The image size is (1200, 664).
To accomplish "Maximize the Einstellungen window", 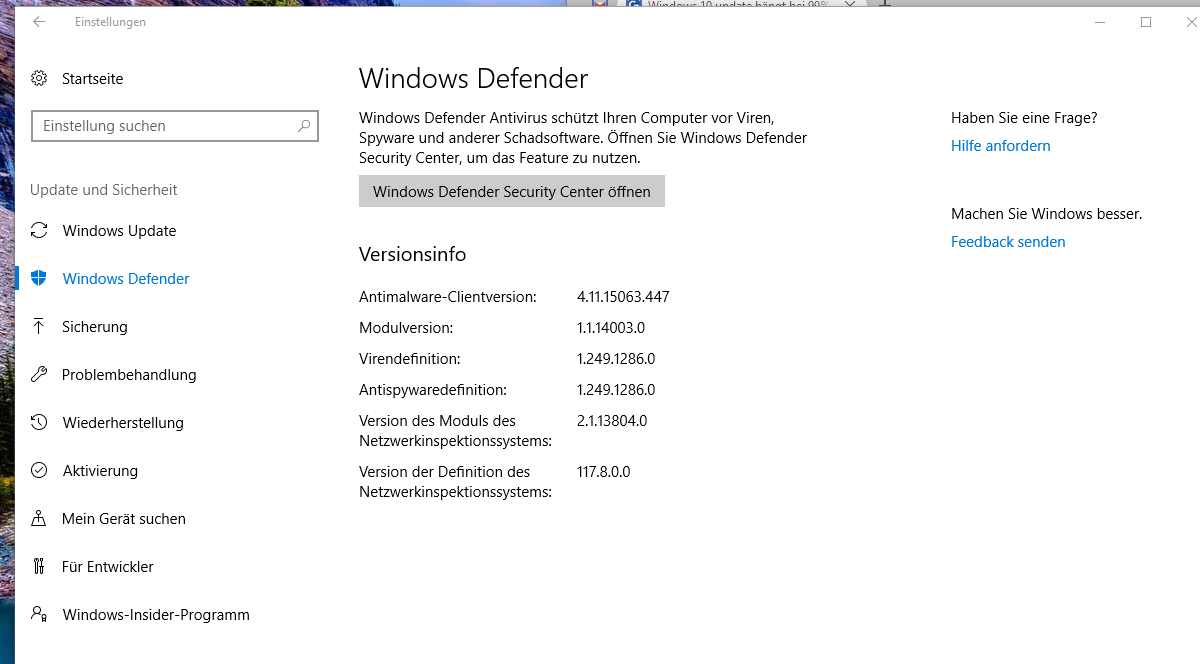I will (1146, 22).
